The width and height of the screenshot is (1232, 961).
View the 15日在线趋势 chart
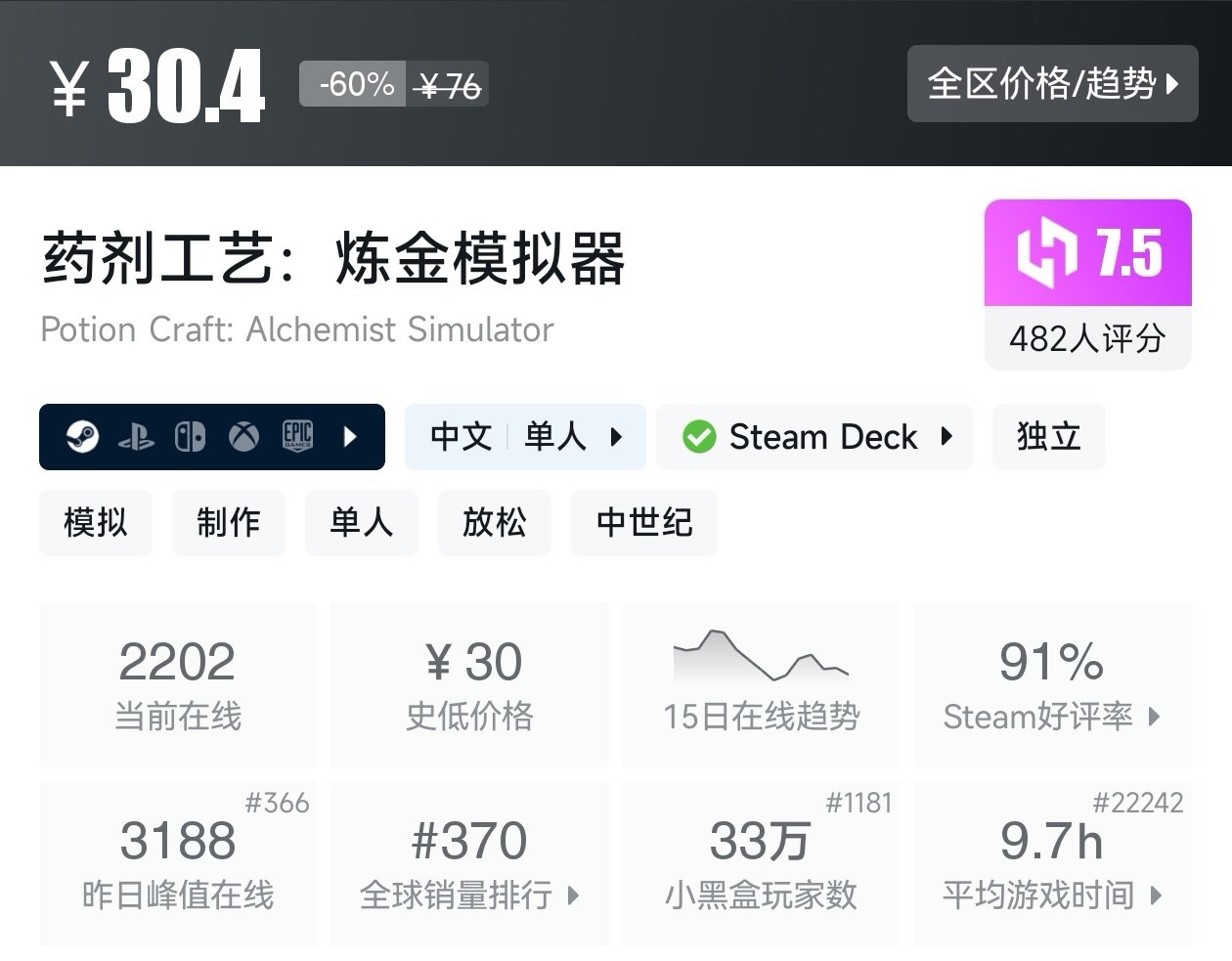point(761,684)
